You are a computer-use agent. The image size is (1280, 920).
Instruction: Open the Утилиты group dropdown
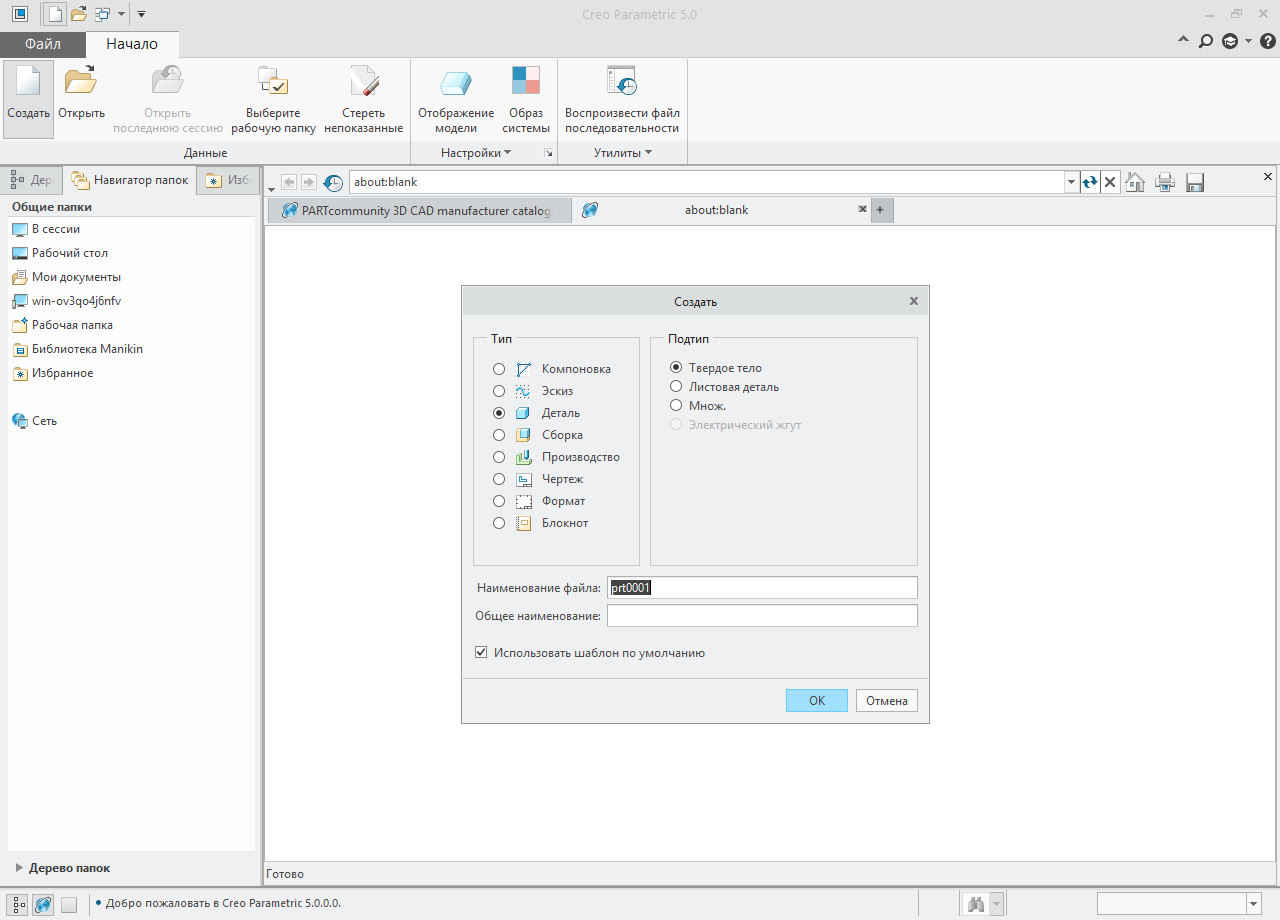coord(622,153)
